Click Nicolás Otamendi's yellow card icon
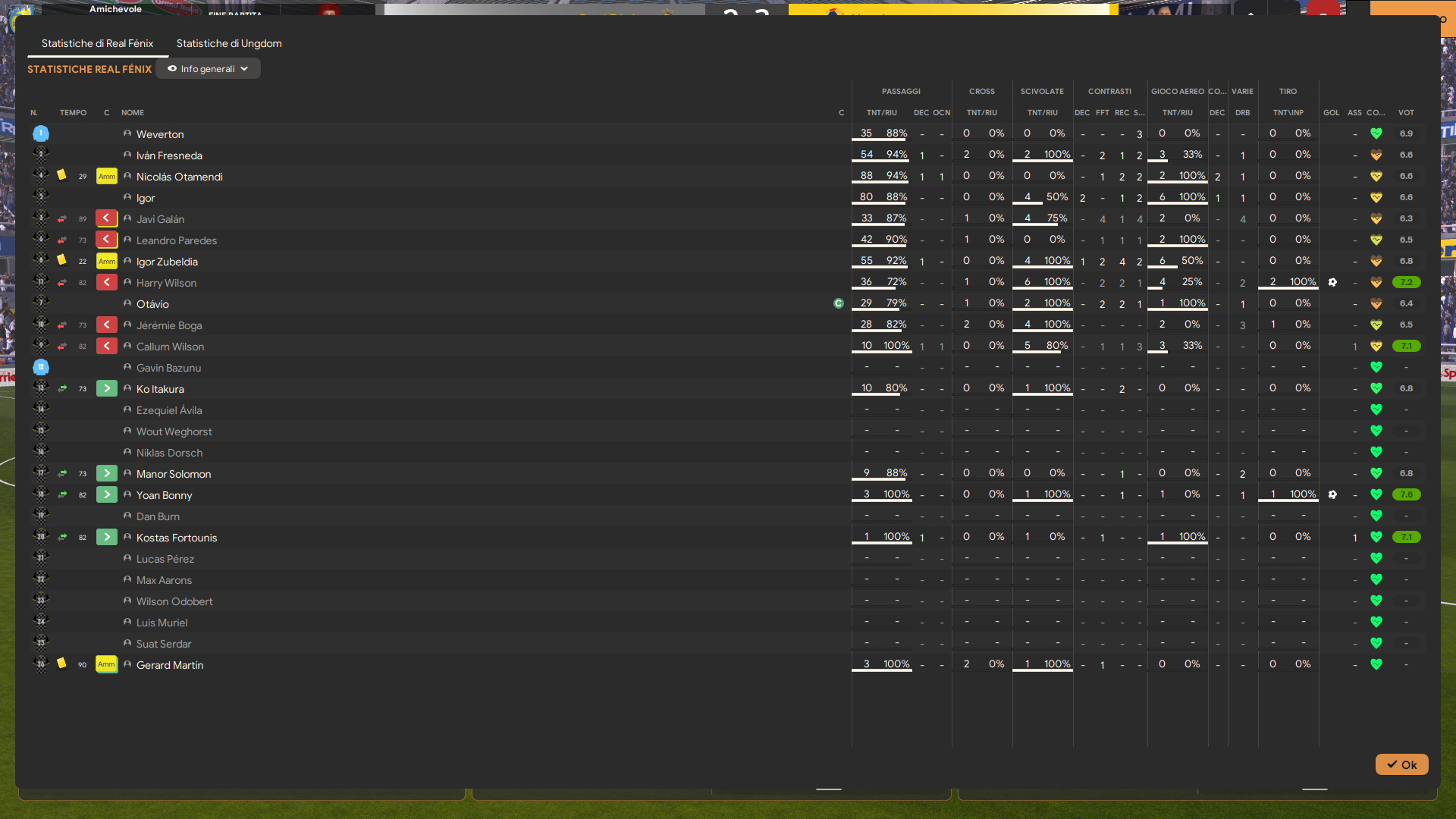 click(x=61, y=176)
